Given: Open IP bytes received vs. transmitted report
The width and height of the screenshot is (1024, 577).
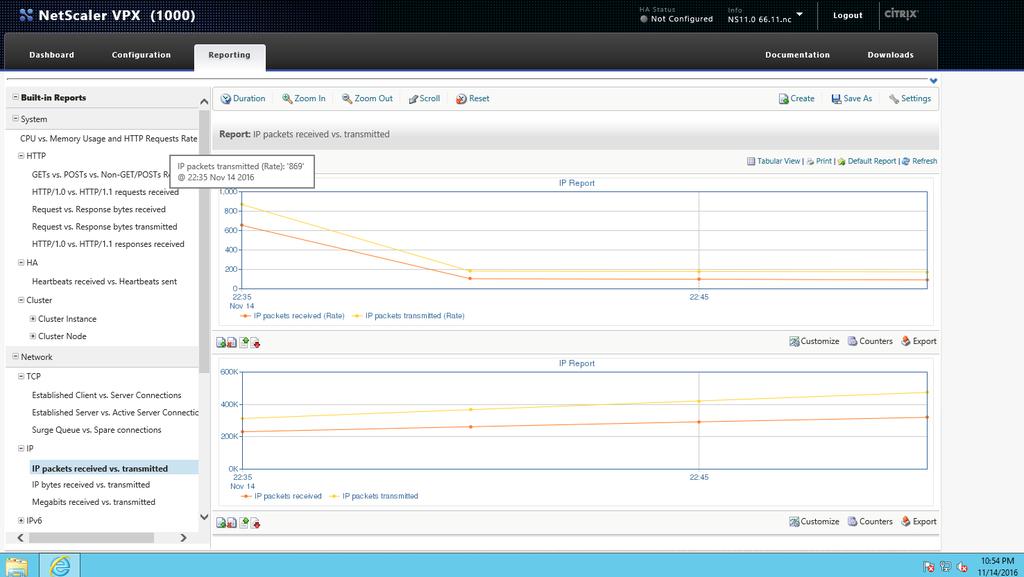Looking at the screenshot, I should click(91, 485).
